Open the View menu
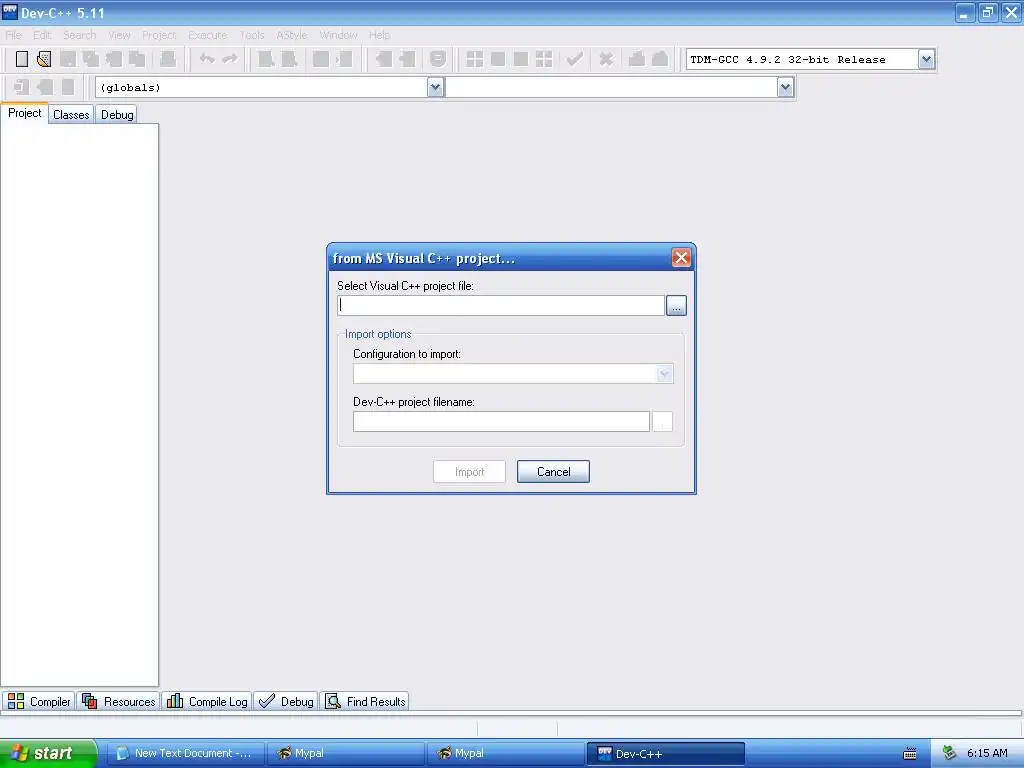1024x768 pixels. click(x=120, y=35)
